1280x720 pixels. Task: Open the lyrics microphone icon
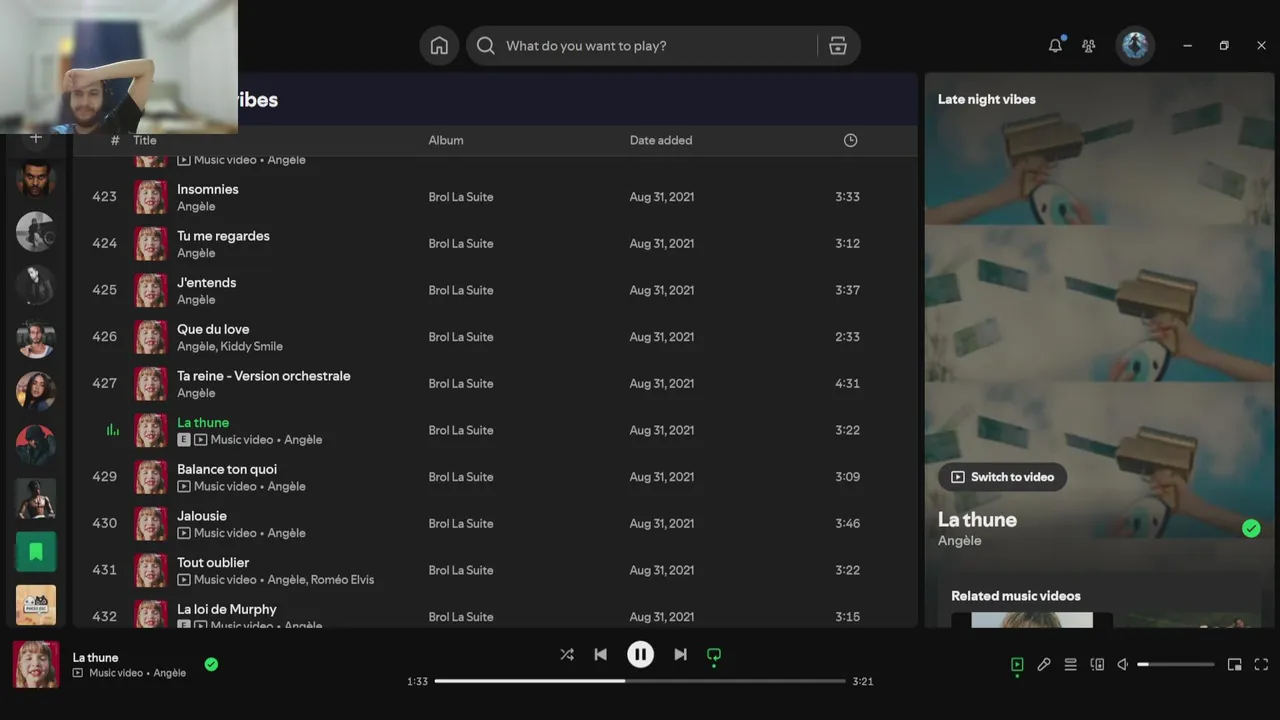[x=1044, y=665]
